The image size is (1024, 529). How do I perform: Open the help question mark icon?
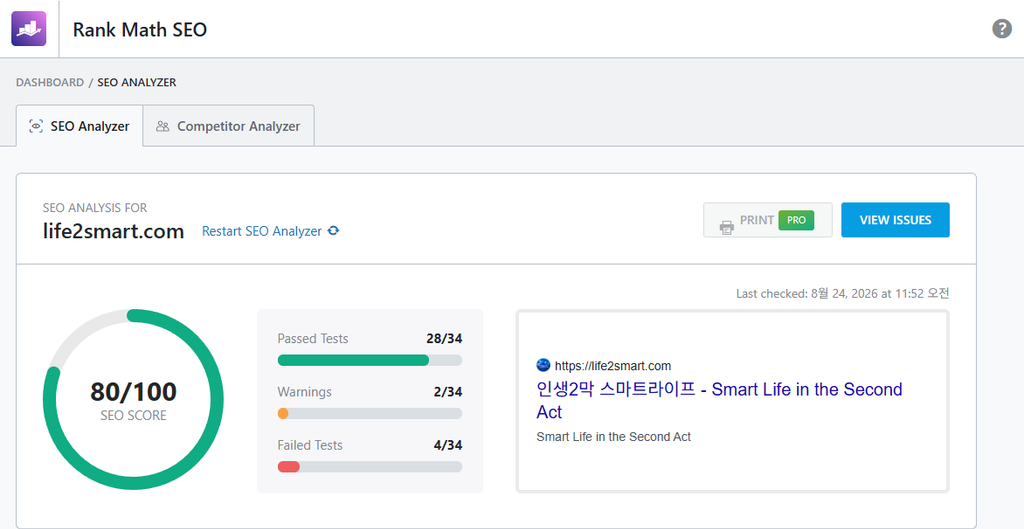click(x=1002, y=29)
